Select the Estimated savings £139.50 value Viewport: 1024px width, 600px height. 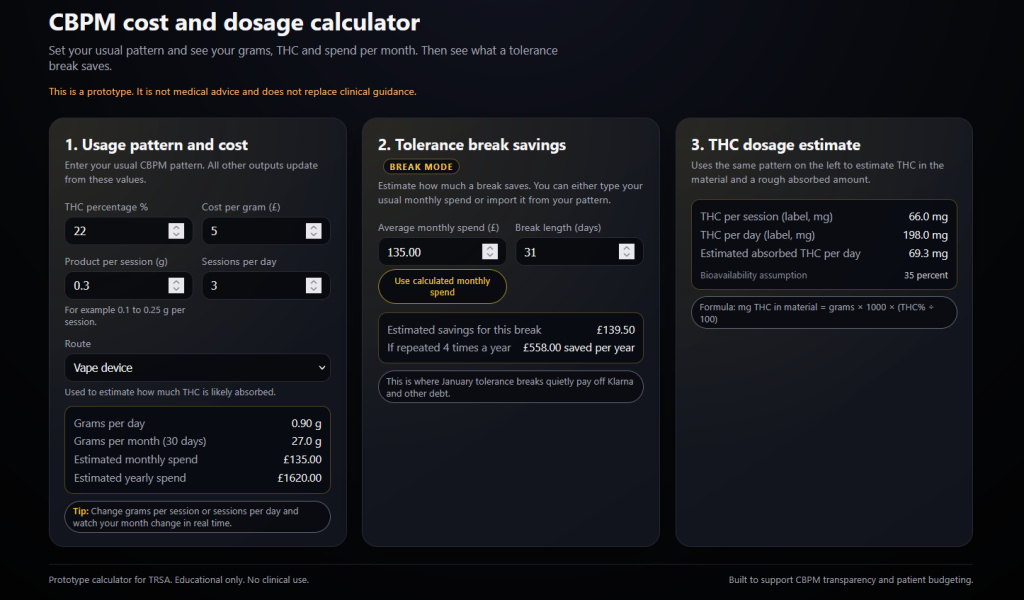point(615,330)
